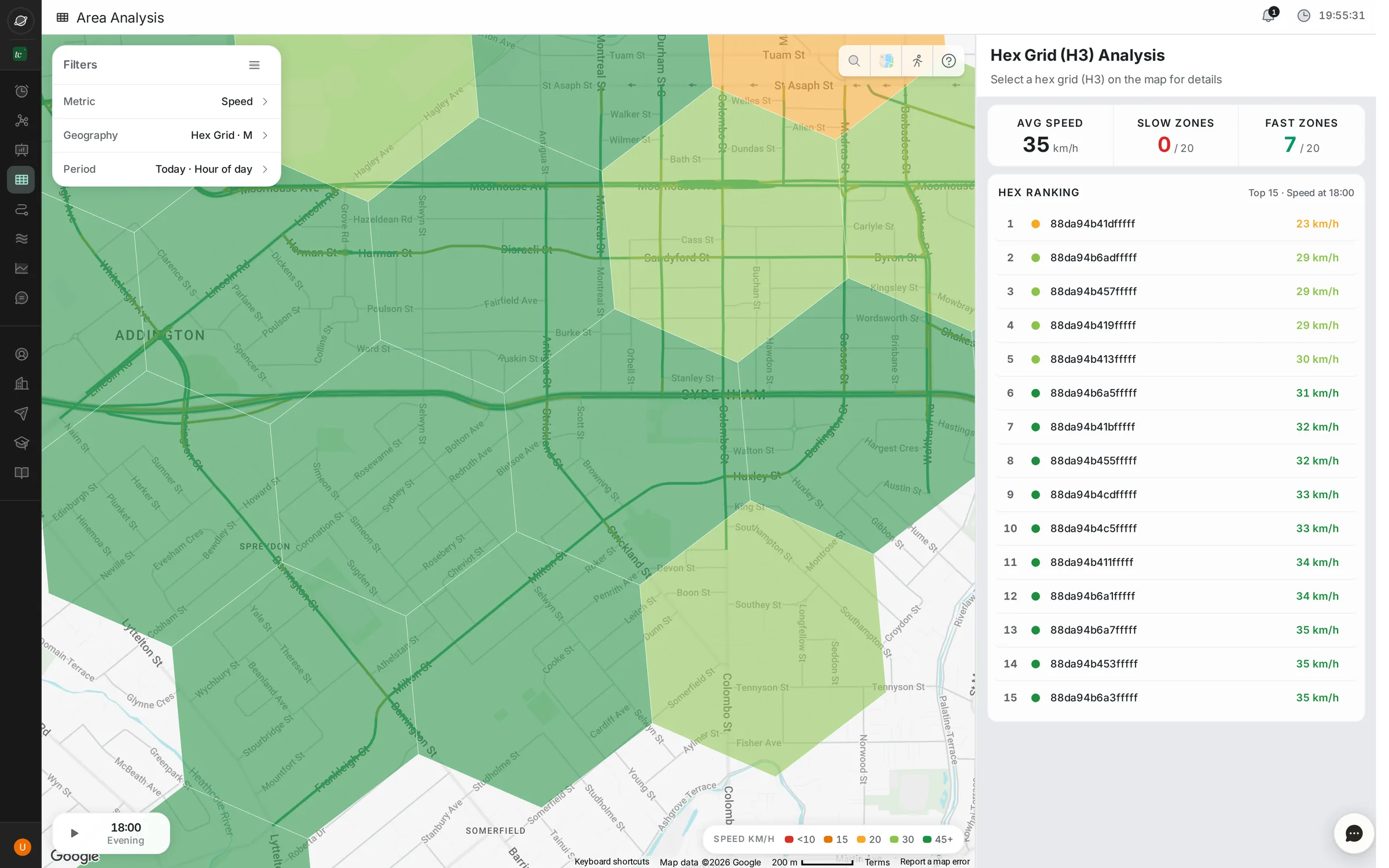
Task: Open the presentation board sidebar icon
Action: click(x=21, y=150)
